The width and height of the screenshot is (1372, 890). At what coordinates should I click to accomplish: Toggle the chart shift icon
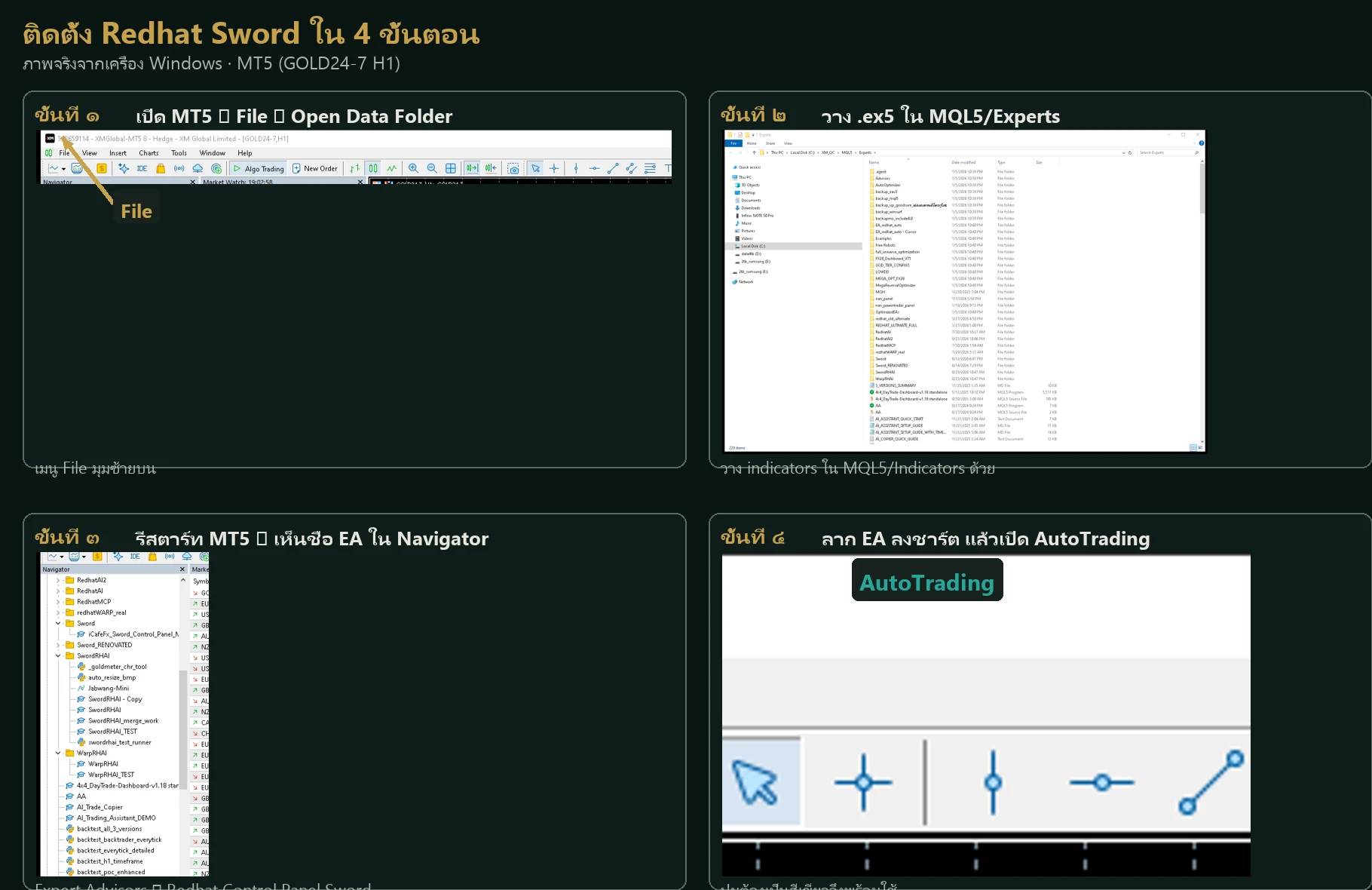[x=491, y=168]
